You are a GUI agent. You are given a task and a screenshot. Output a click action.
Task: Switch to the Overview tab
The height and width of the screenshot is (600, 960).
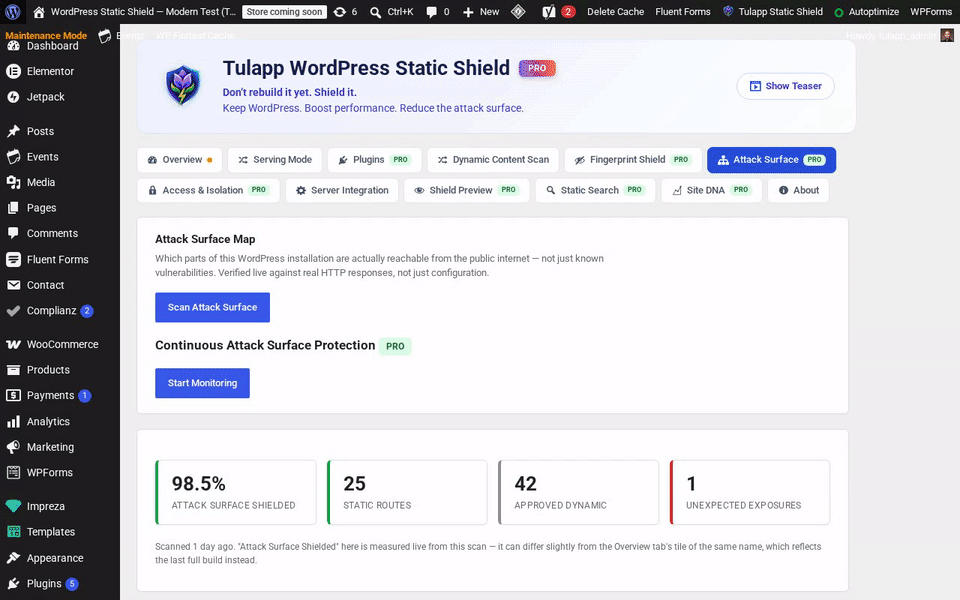[180, 160]
